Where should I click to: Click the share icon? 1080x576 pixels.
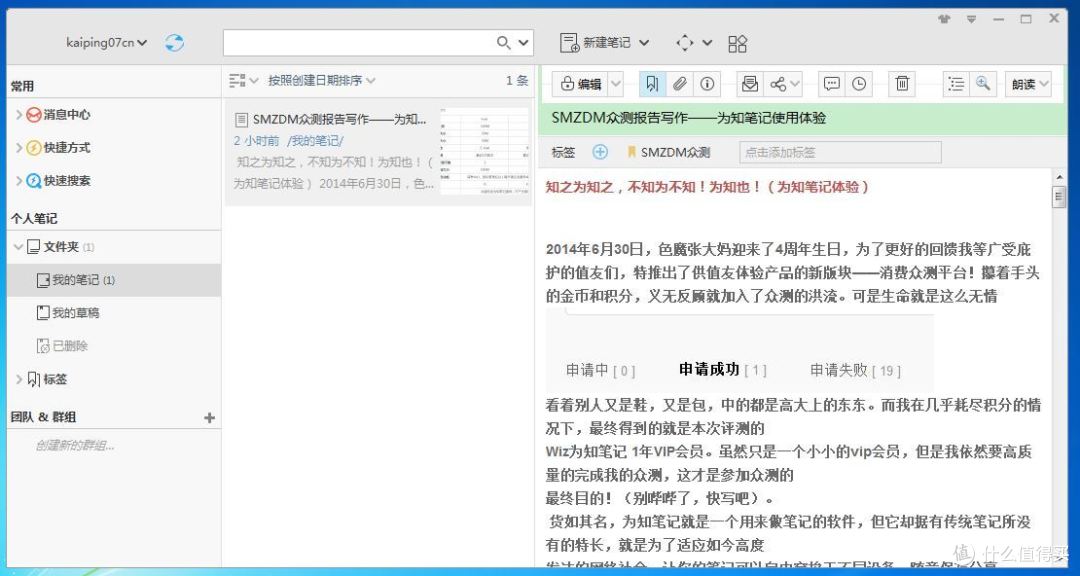pyautogui.click(x=778, y=84)
